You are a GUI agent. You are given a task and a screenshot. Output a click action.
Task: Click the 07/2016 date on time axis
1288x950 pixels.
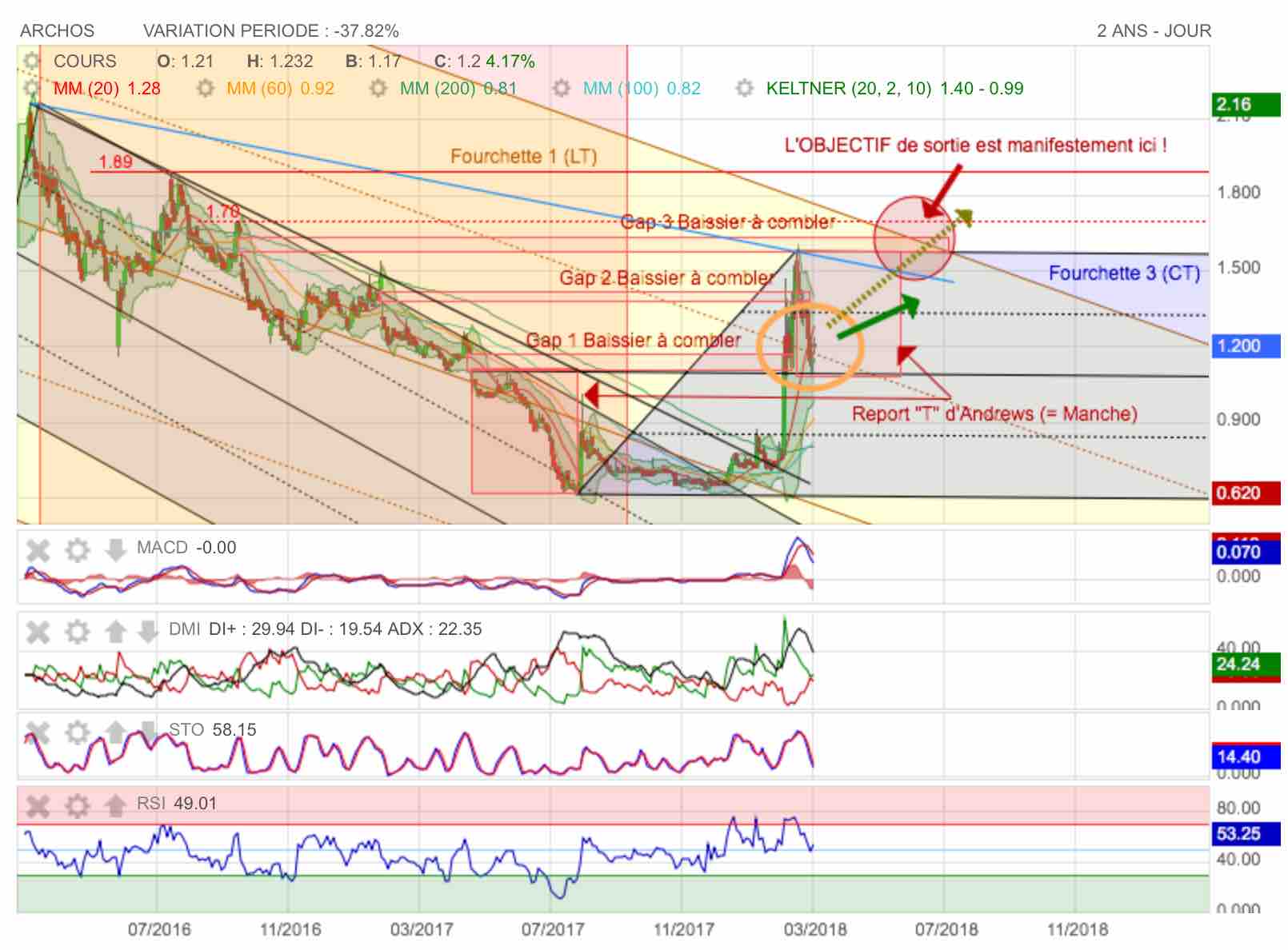(x=159, y=930)
